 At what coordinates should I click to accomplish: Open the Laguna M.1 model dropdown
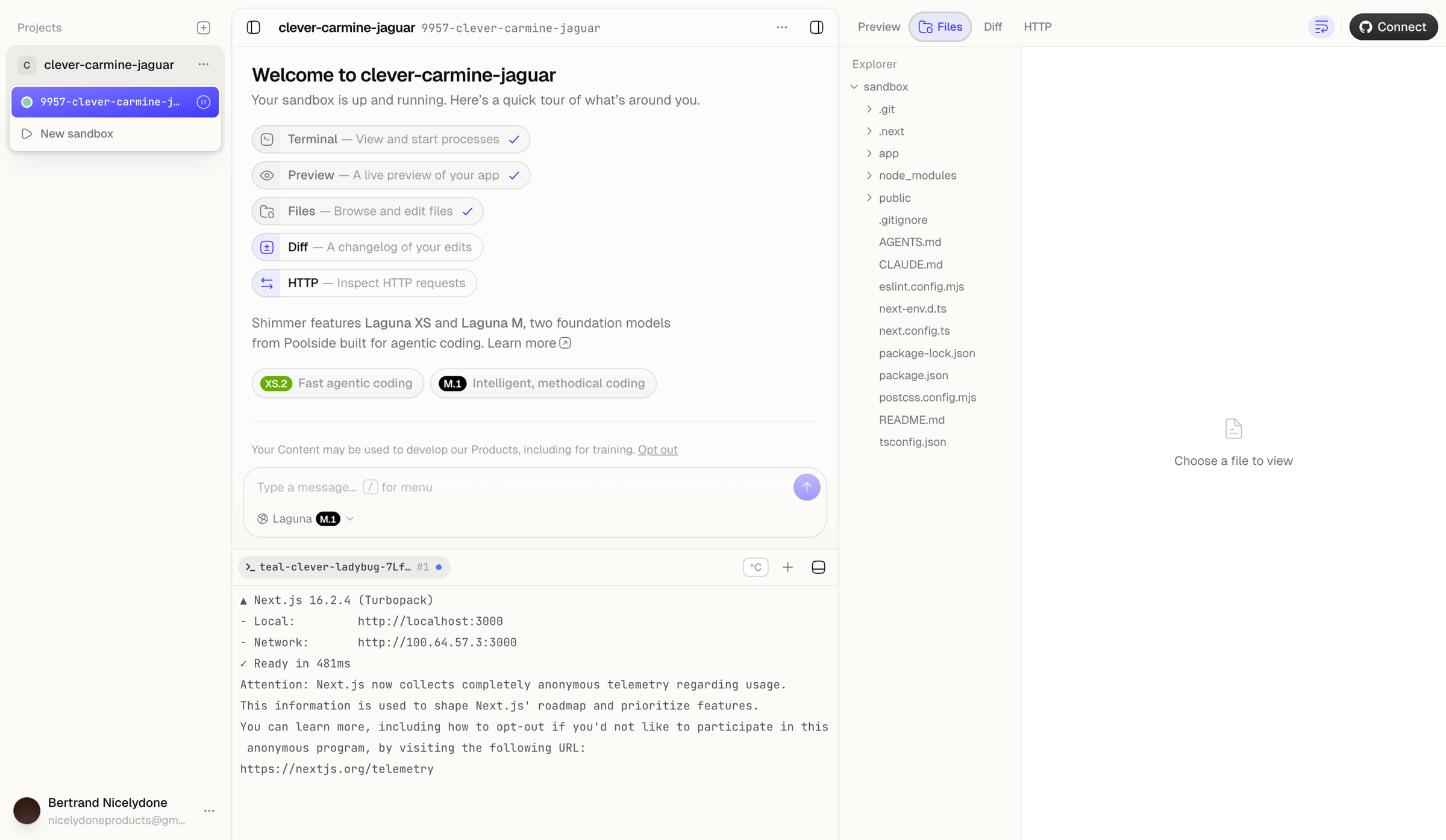pyautogui.click(x=305, y=519)
